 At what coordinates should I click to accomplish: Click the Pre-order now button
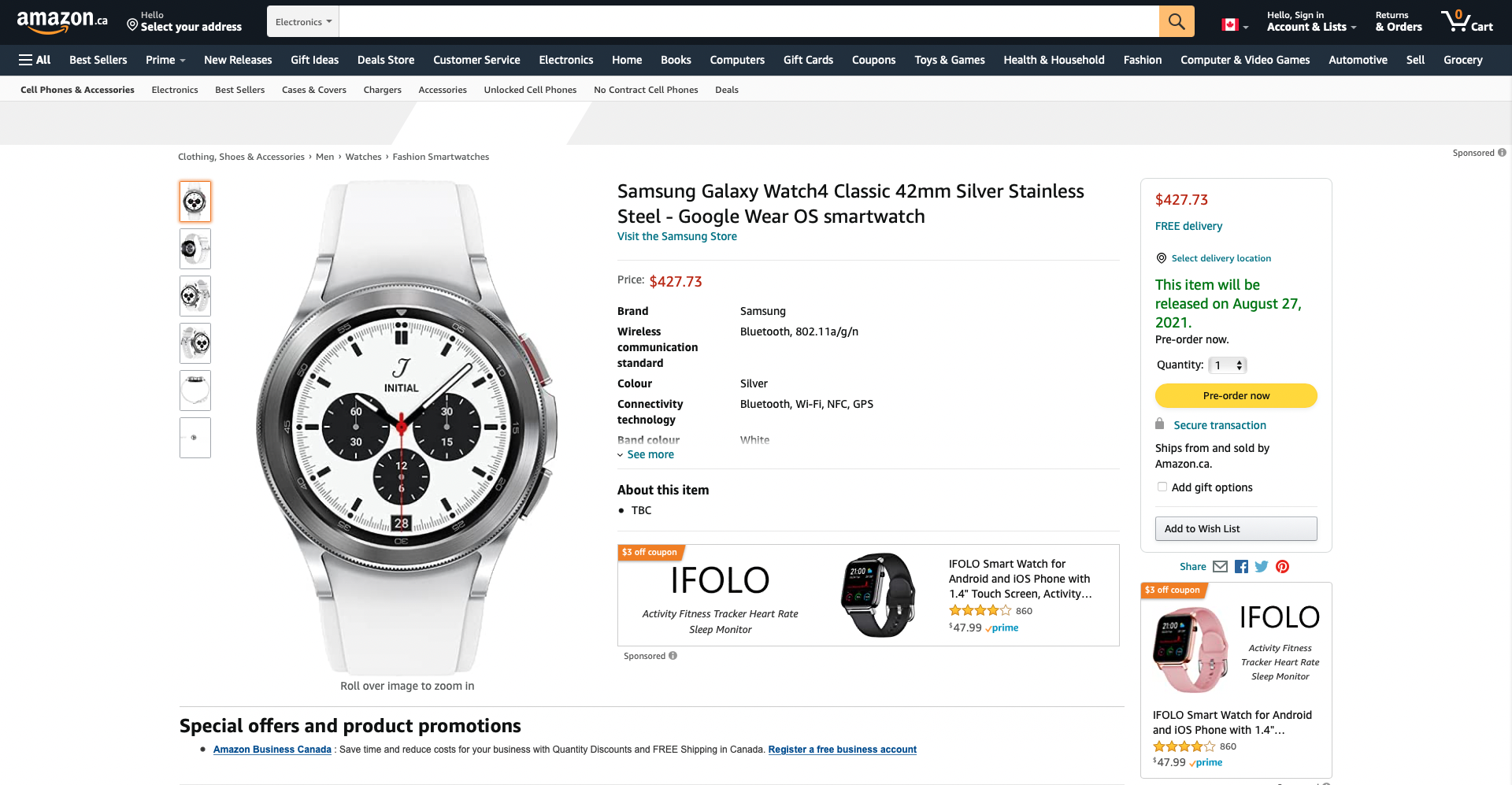1236,395
